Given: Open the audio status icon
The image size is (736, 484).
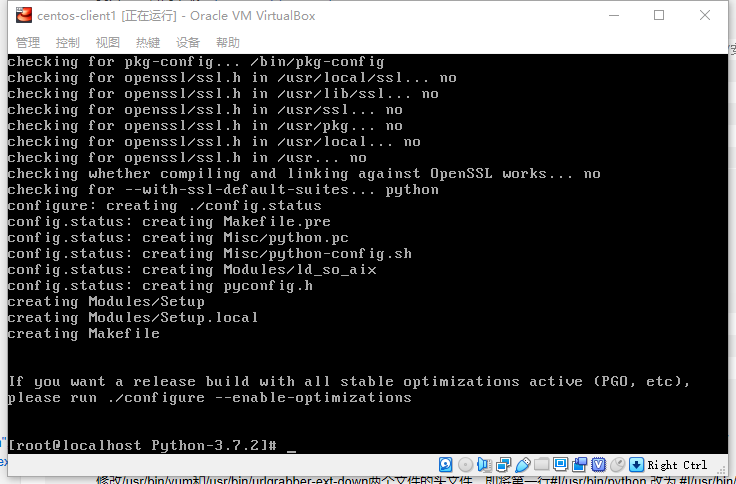Looking at the screenshot, I should (484, 465).
